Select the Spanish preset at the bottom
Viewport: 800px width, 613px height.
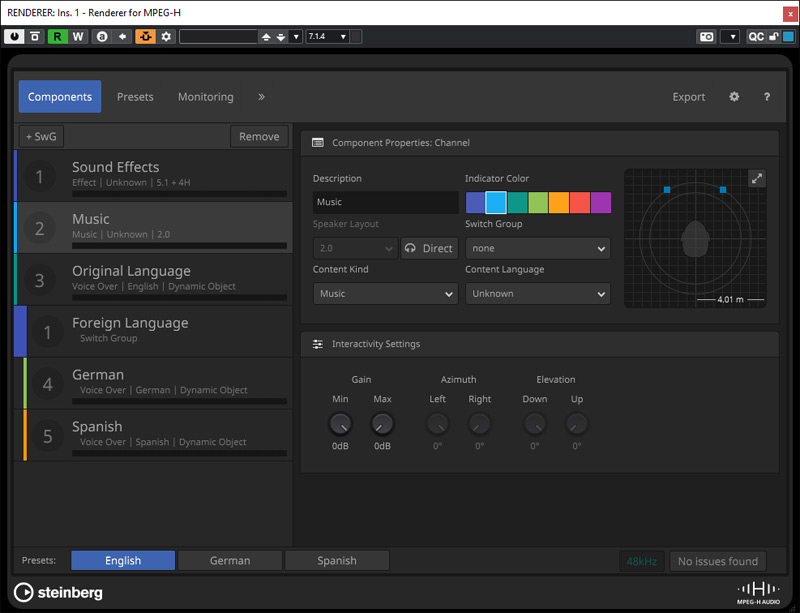coord(337,560)
